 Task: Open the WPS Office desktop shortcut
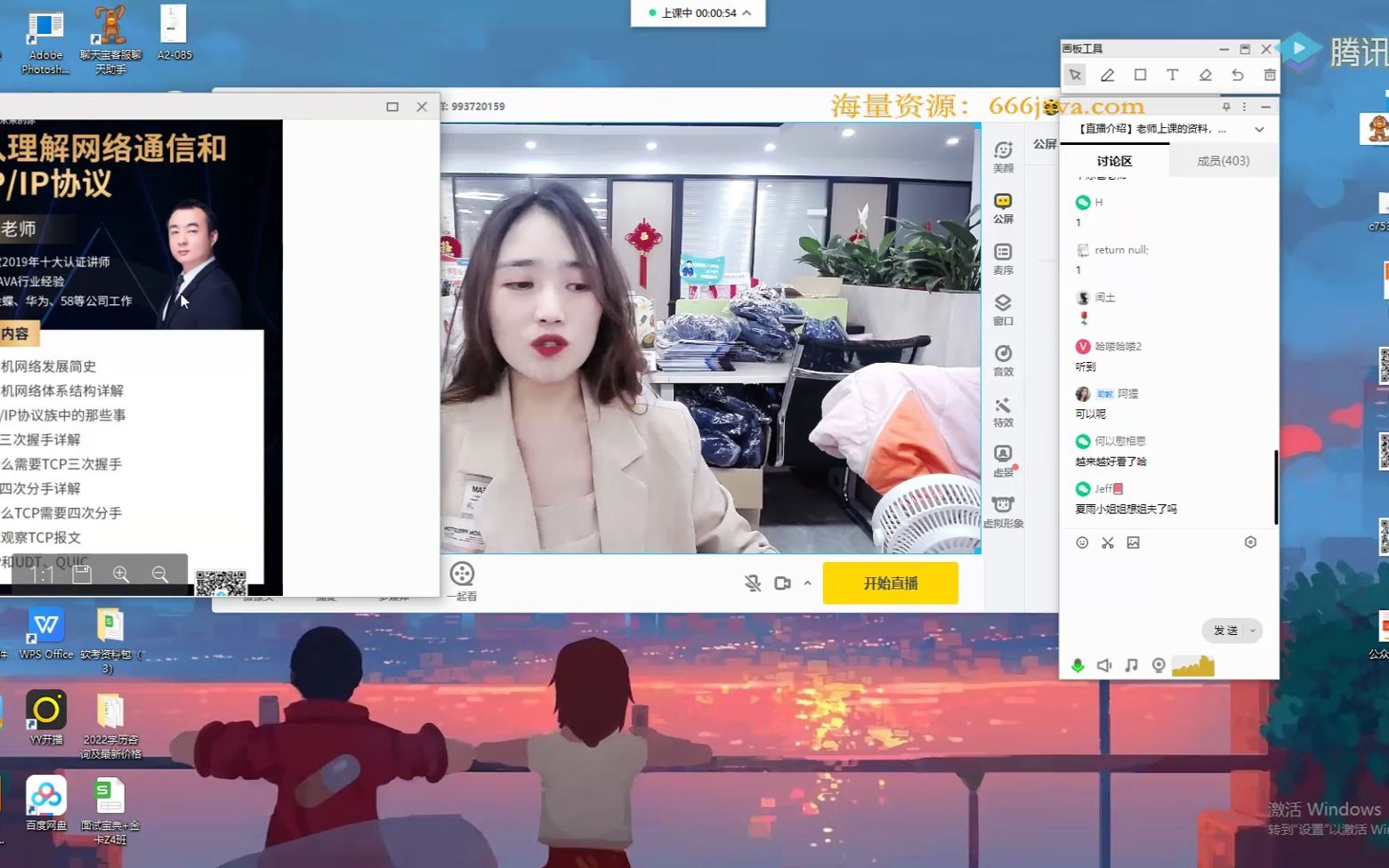(45, 634)
